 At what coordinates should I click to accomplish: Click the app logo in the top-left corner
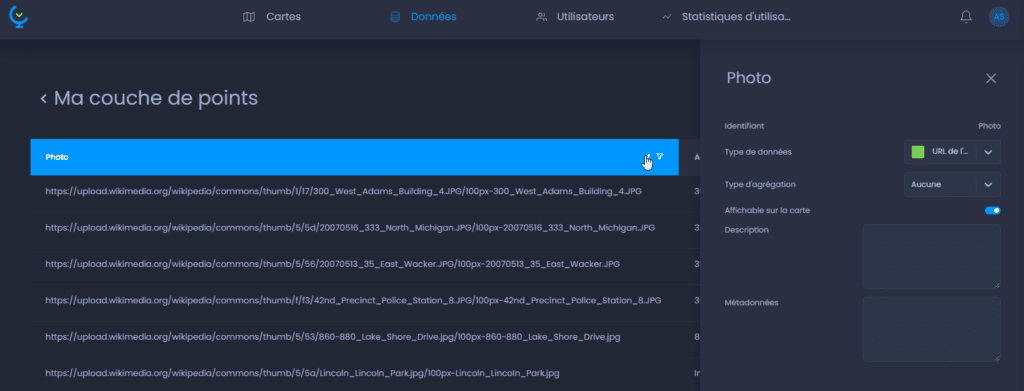(x=19, y=16)
